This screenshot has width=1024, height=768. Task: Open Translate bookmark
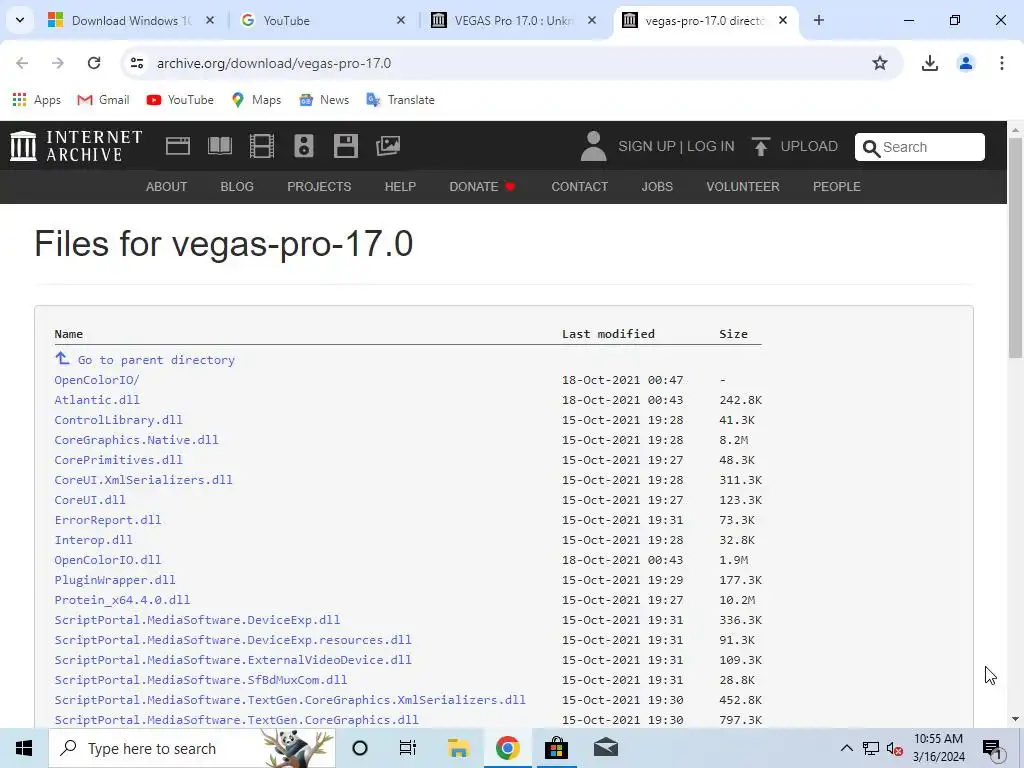pos(400,99)
